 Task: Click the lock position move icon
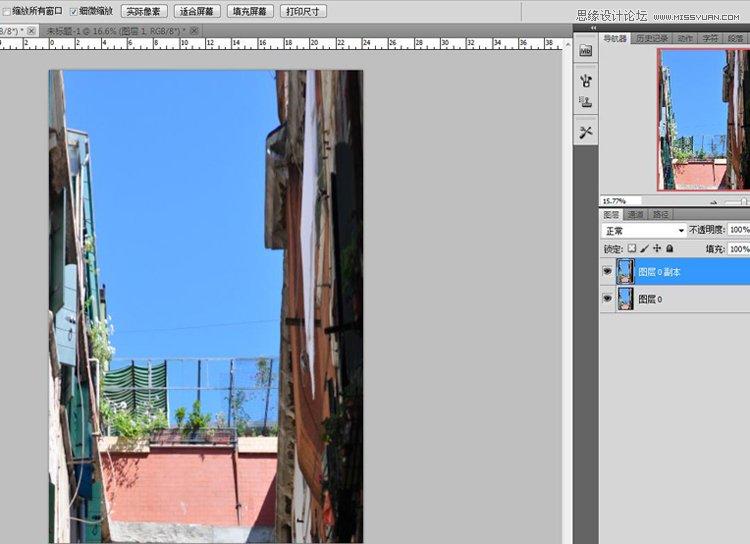(656, 248)
